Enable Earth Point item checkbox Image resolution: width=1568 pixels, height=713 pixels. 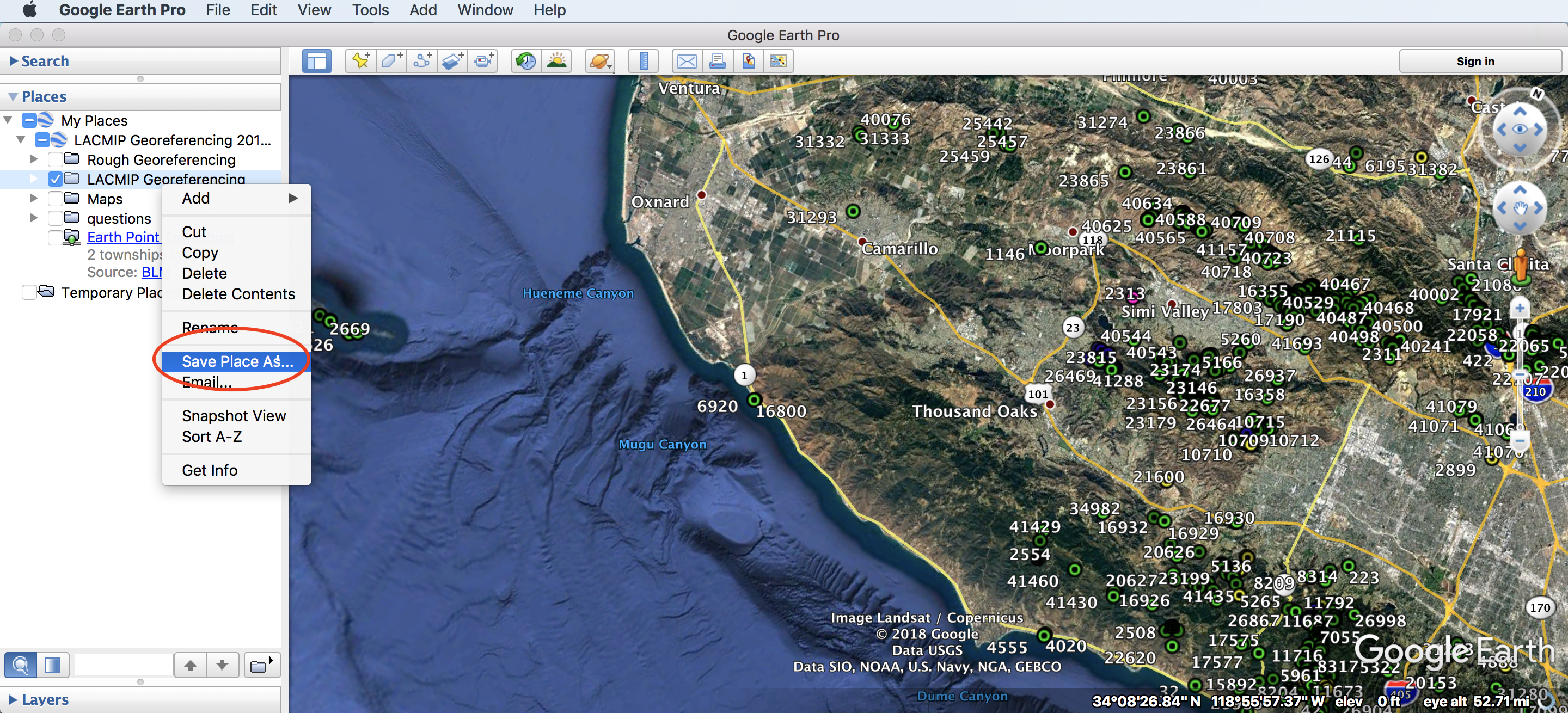coord(56,237)
